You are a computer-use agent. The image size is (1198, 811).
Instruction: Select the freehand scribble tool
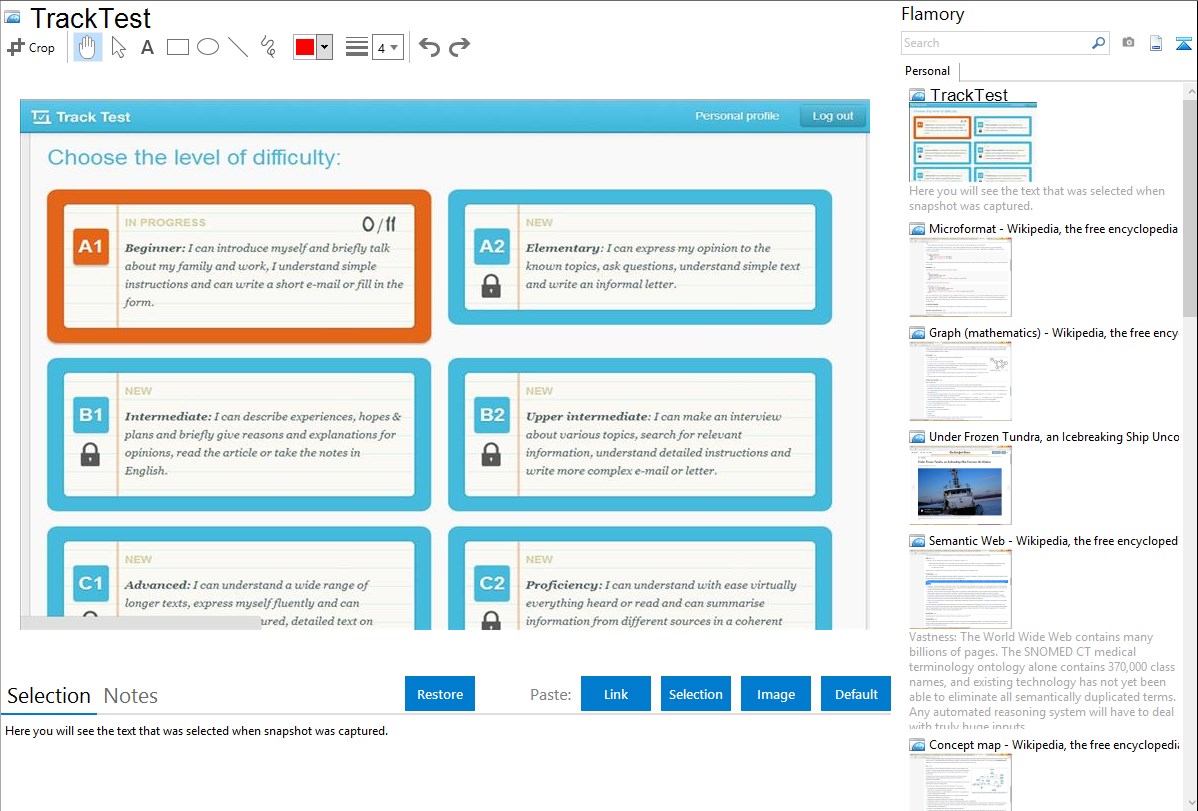pos(268,47)
